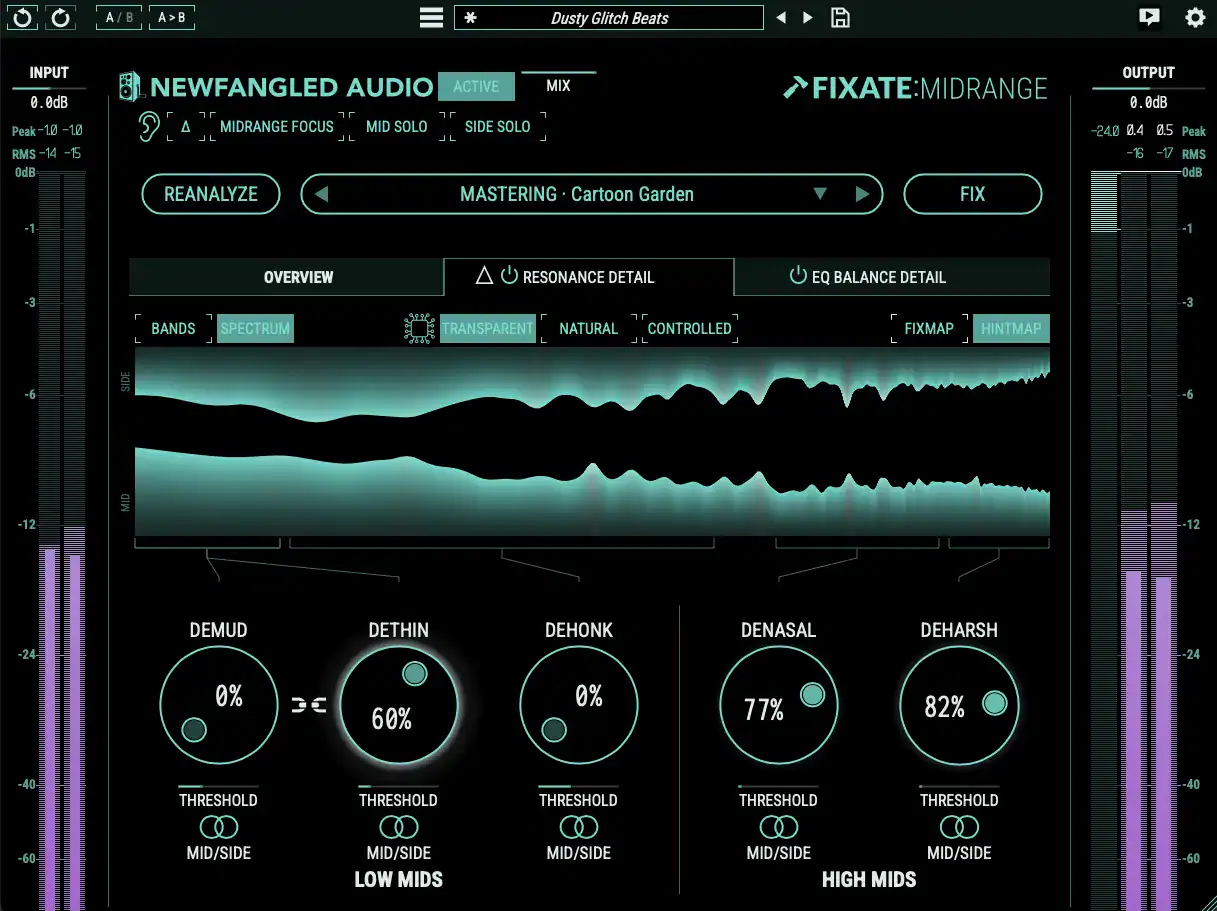Select HINTMAP view
1217x911 pixels.
point(1011,328)
